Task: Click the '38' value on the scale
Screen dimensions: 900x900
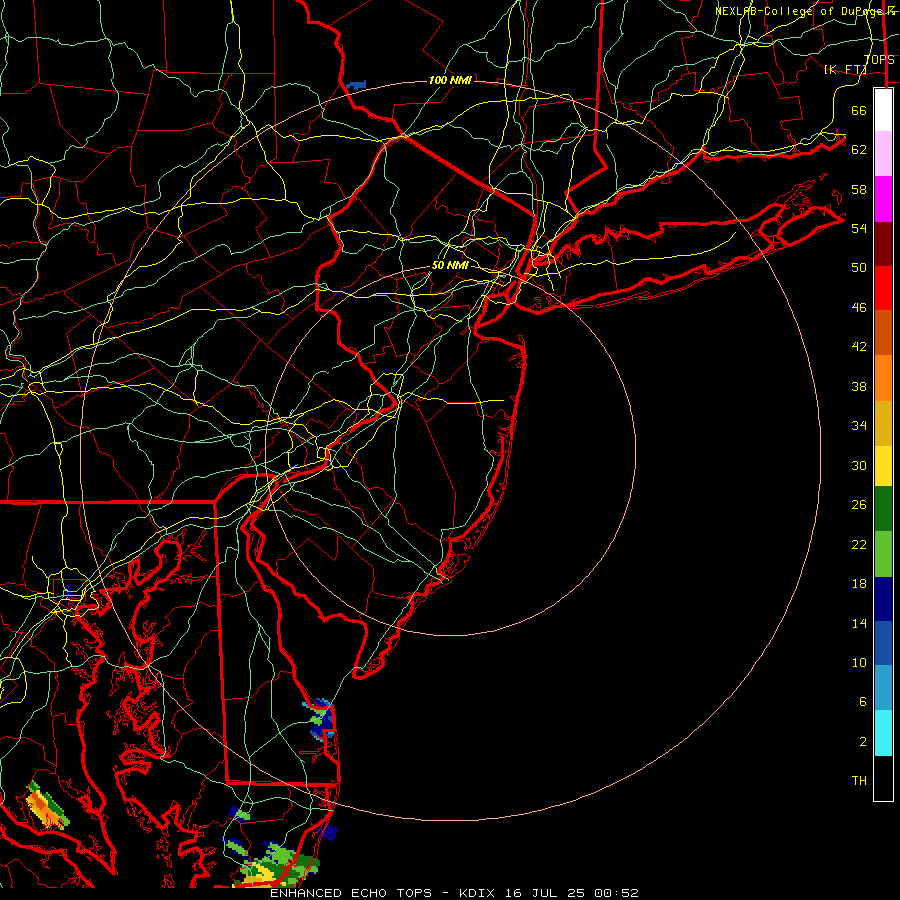Action: tap(859, 386)
